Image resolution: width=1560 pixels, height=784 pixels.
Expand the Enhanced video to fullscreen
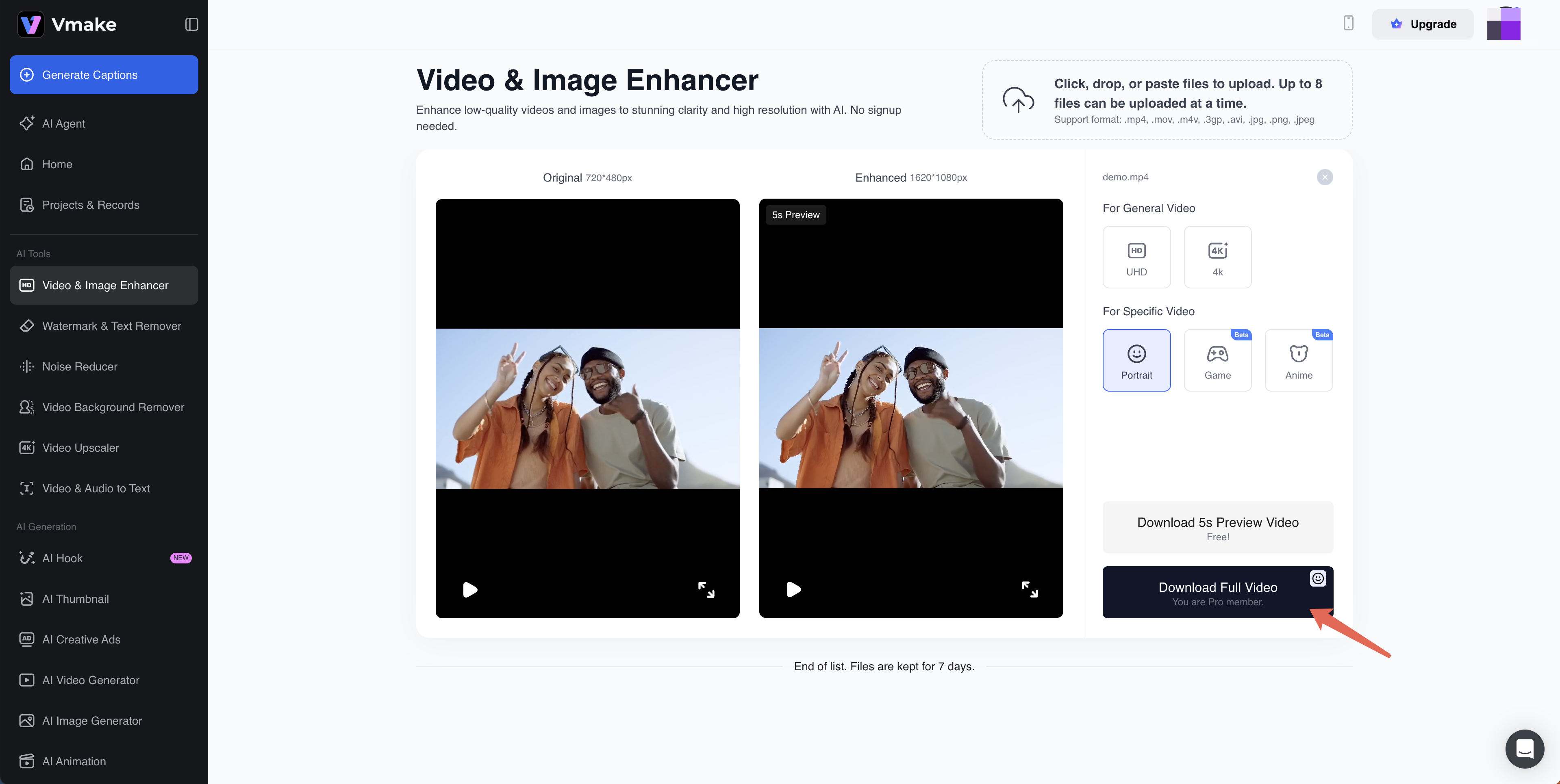point(1030,589)
